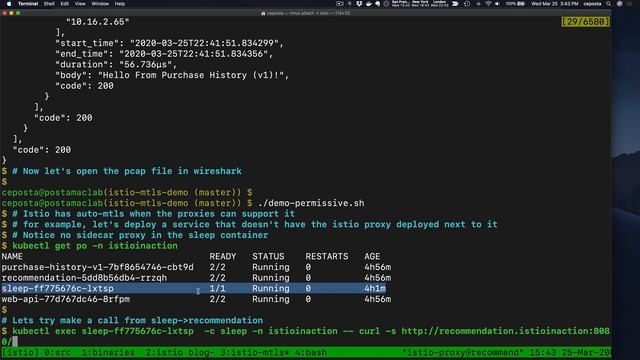Click the 4h1m age of sleep pod

coord(375,288)
